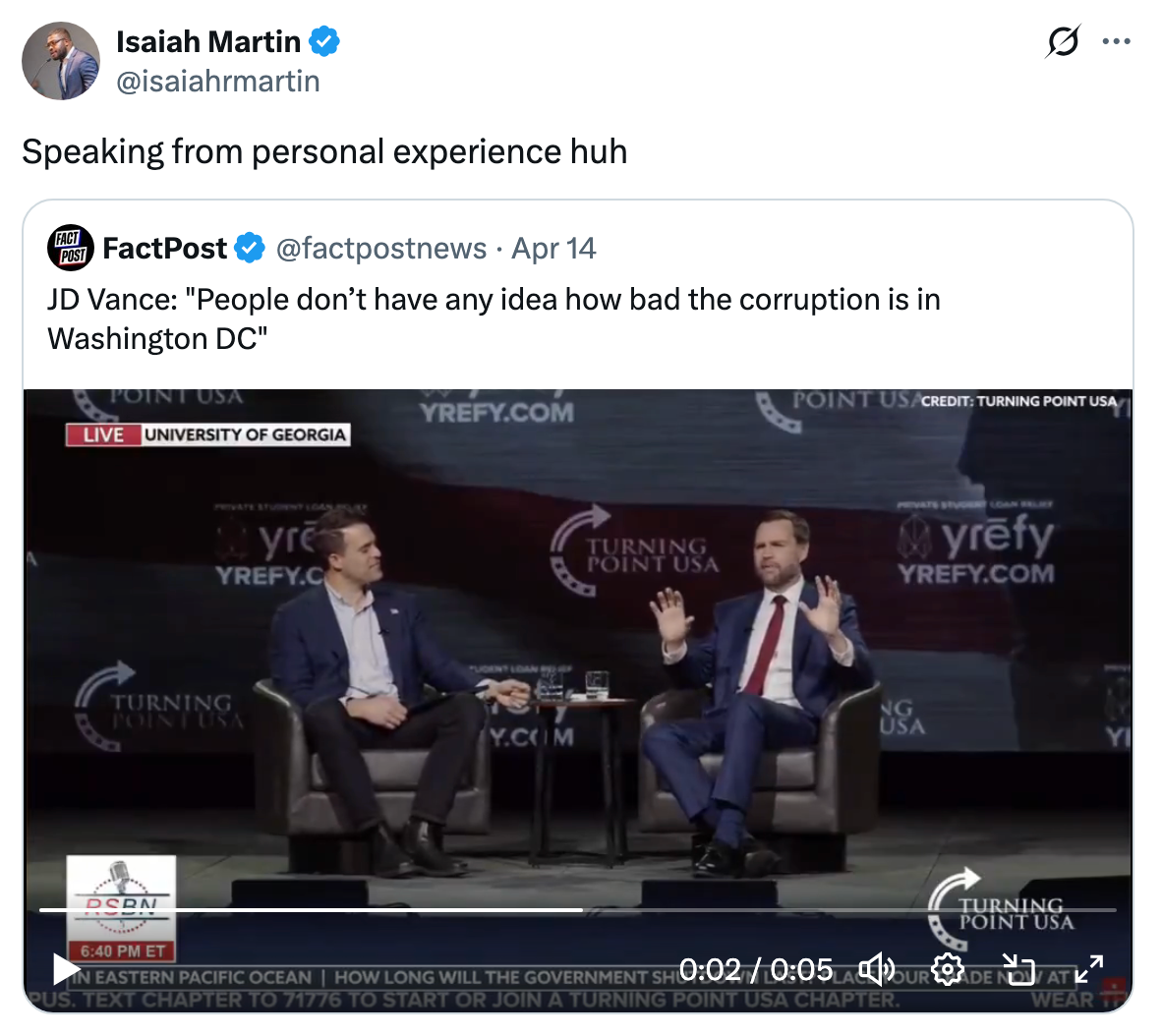Click the "Speaking from personal experience huh" text
The image size is (1162, 1036).
click(x=324, y=152)
